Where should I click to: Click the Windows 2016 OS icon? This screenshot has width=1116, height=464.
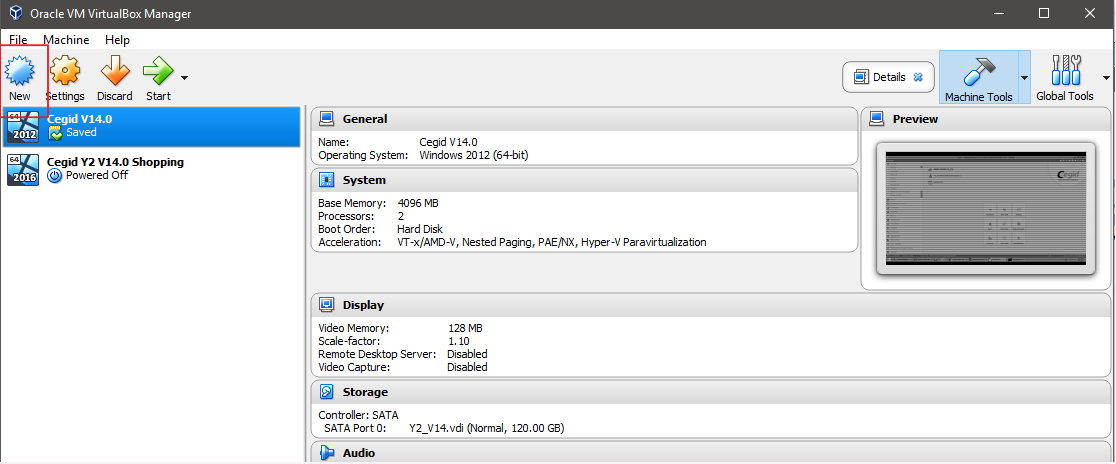tap(23, 170)
